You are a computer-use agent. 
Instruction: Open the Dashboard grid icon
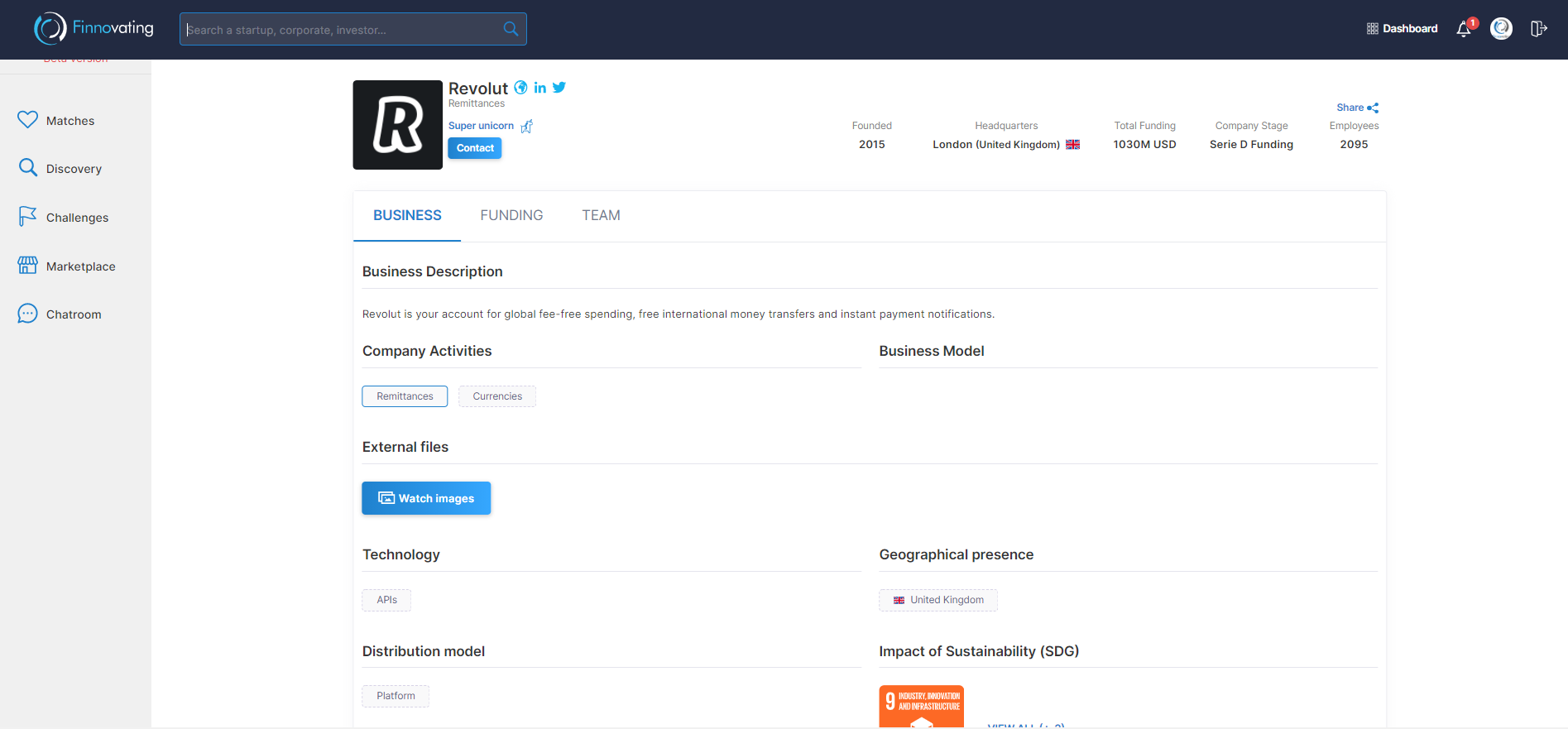(x=1372, y=28)
